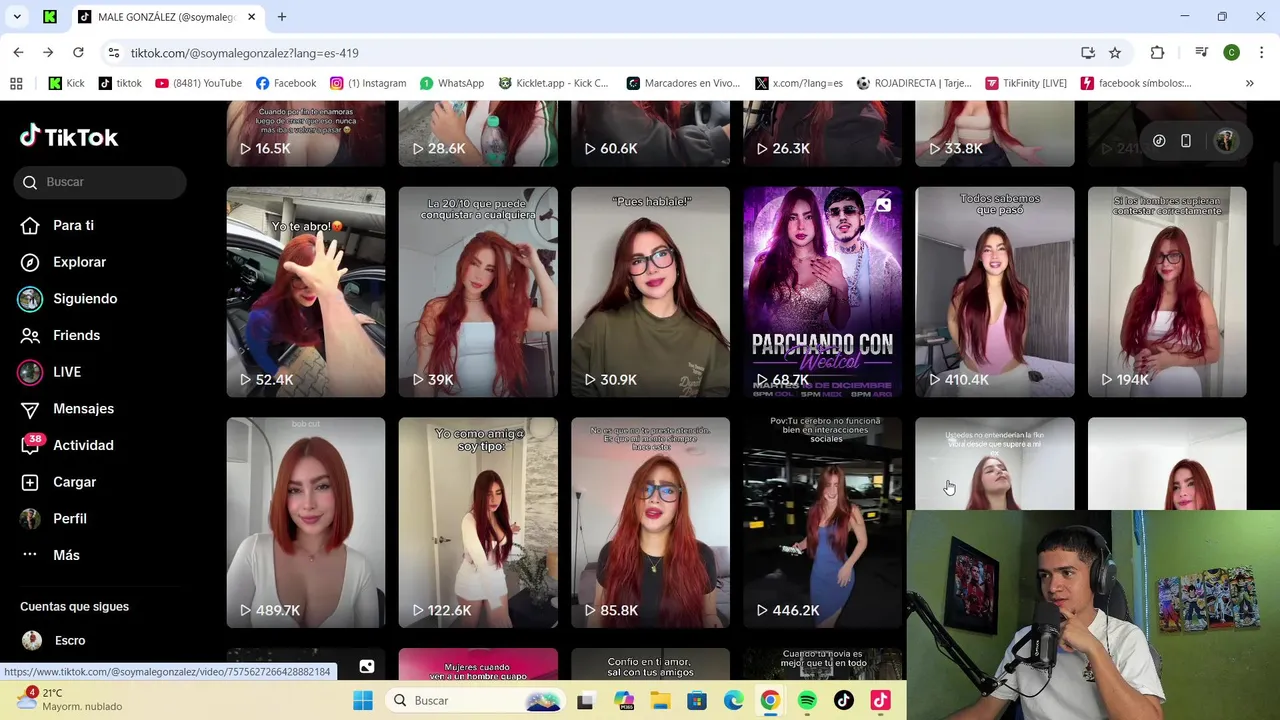Click the Windows taskbar Buscar search box
The image size is (1280, 720).
[x=475, y=700]
